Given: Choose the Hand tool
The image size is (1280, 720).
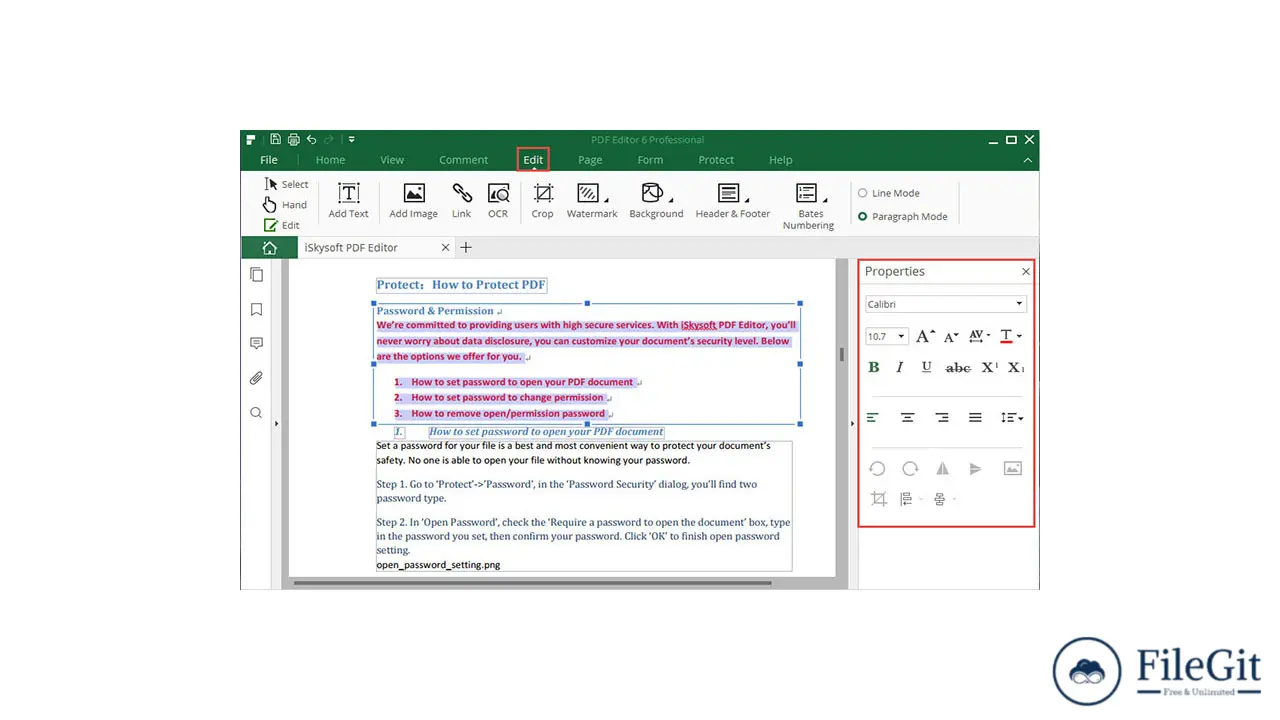Looking at the screenshot, I should click(285, 205).
